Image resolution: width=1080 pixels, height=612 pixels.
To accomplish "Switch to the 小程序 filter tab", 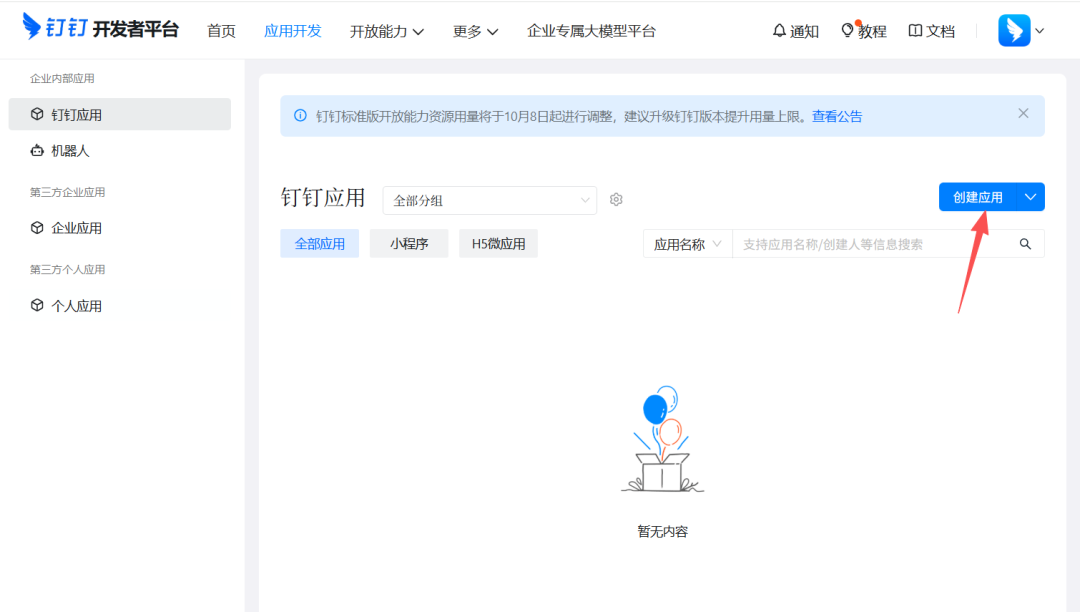I will [408, 243].
